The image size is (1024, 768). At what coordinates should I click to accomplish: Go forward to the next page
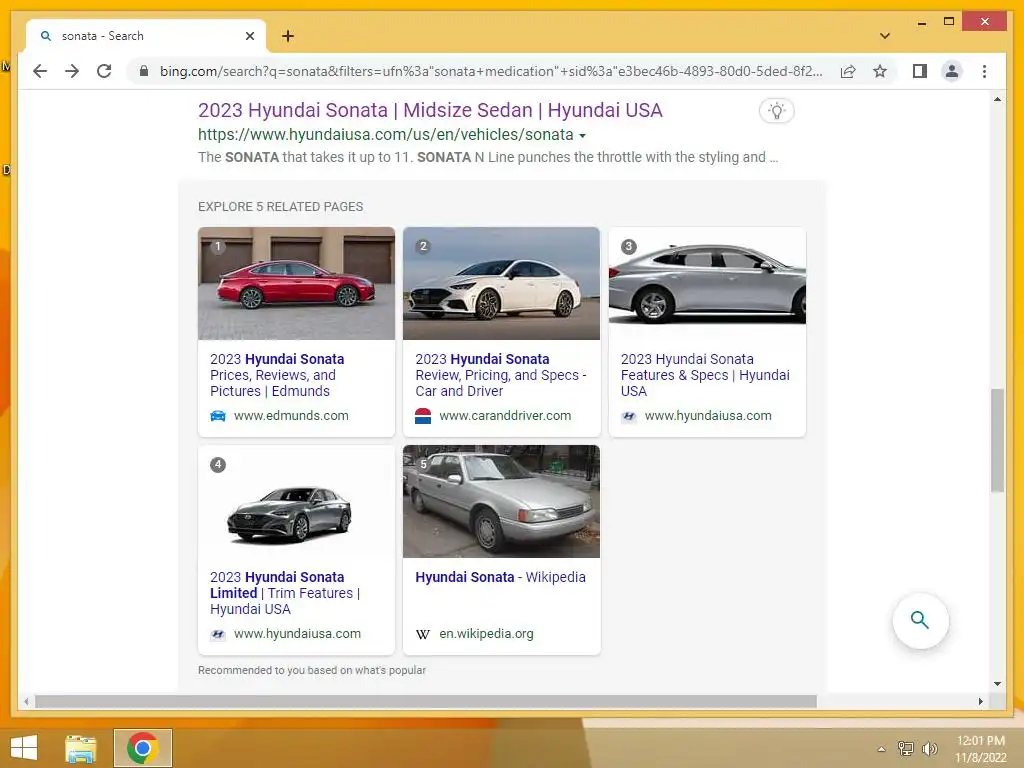[72, 71]
